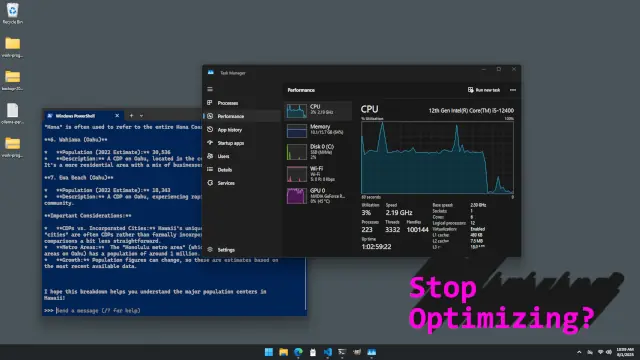Open the Task Manager hamburger navigation menu
This screenshot has height=360, width=640.
click(x=210, y=89)
